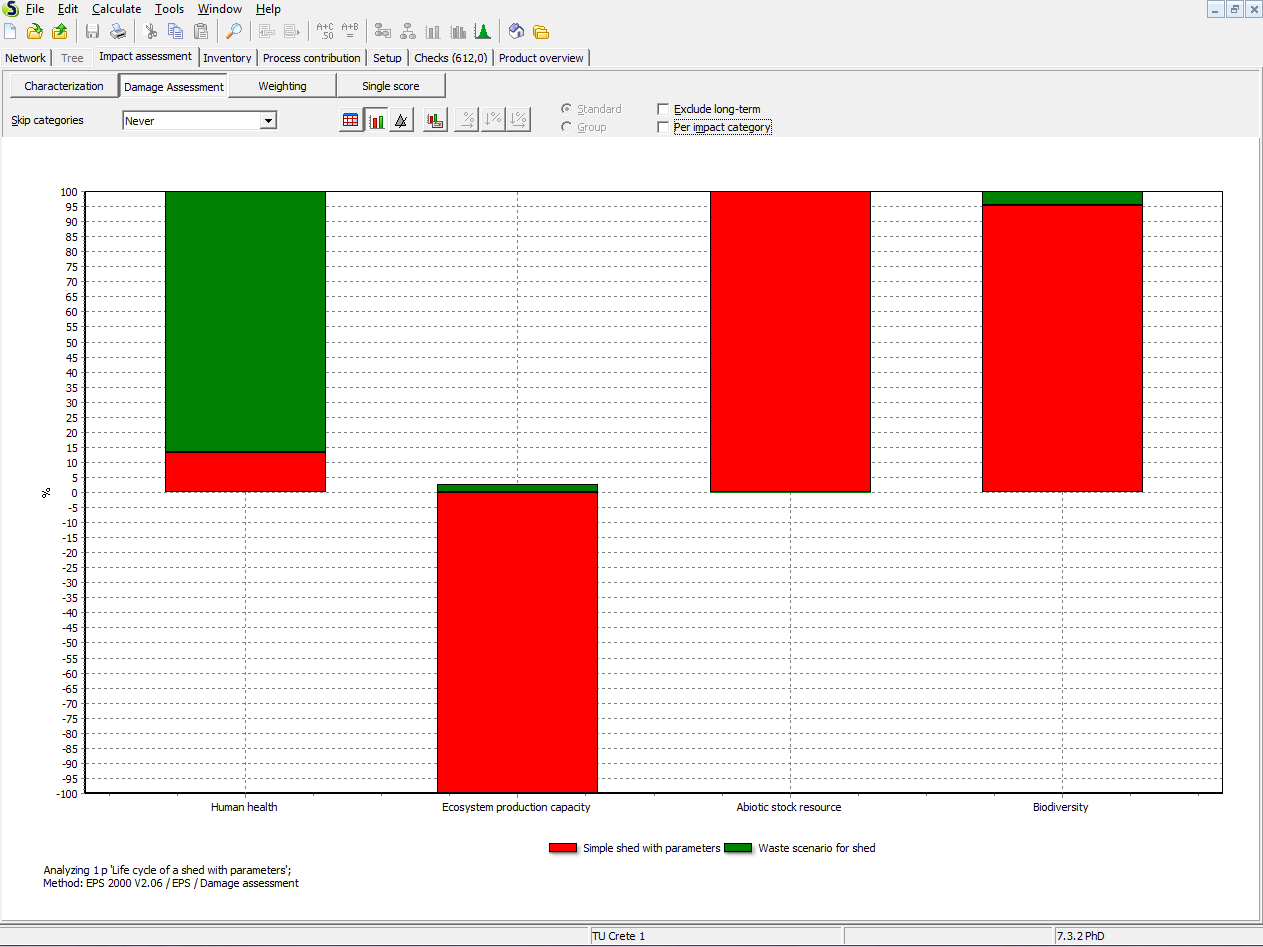Open the Window menu
This screenshot has width=1263, height=947.
tap(219, 9)
